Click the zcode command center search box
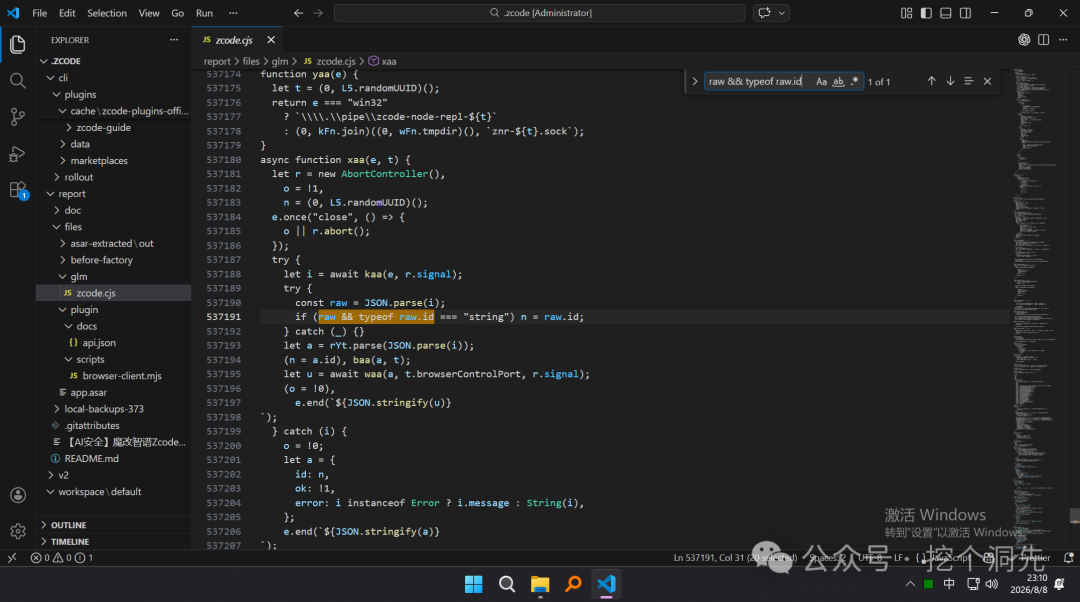This screenshot has width=1080, height=602. coord(539,13)
